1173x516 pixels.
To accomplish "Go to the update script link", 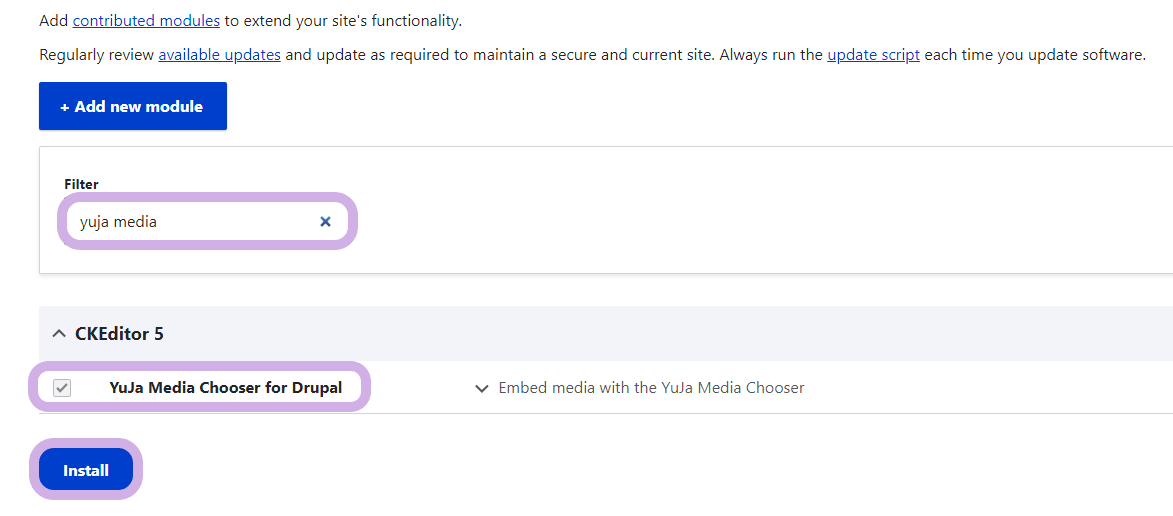I will pyautogui.click(x=873, y=55).
